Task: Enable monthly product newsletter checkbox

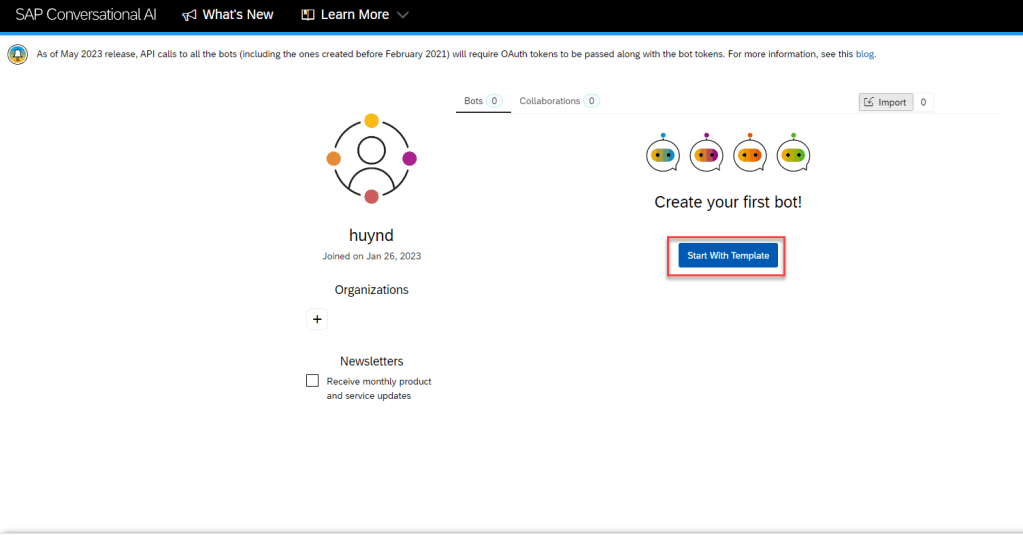Action: pyautogui.click(x=313, y=381)
